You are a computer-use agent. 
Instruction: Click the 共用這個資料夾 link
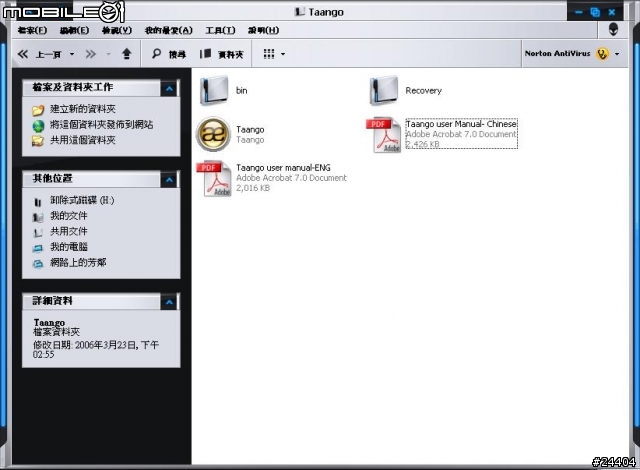[83, 140]
